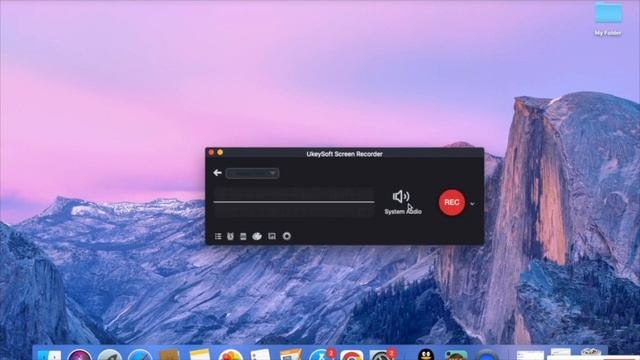640x360 pixels.
Task: Click the red REC button
Action: coord(452,202)
